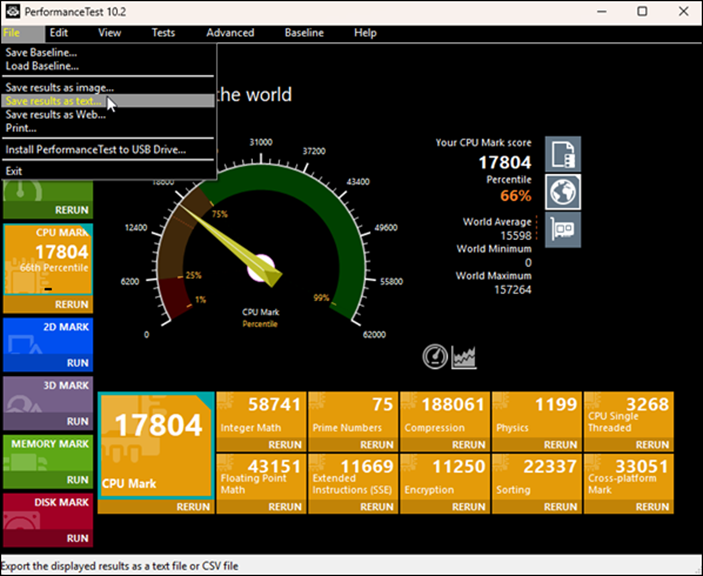The width and height of the screenshot is (703, 576).
Task: Choose Load Baseline... from the File menu
Action: pyautogui.click(x=108, y=66)
